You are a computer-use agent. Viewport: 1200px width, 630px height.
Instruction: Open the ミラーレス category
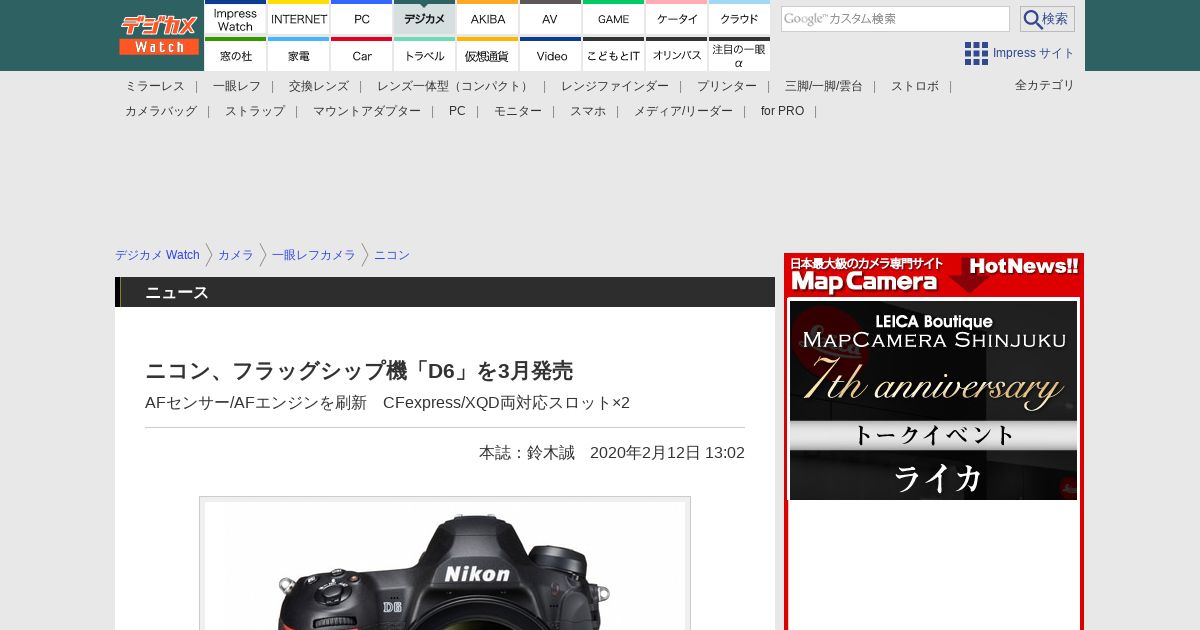point(155,86)
